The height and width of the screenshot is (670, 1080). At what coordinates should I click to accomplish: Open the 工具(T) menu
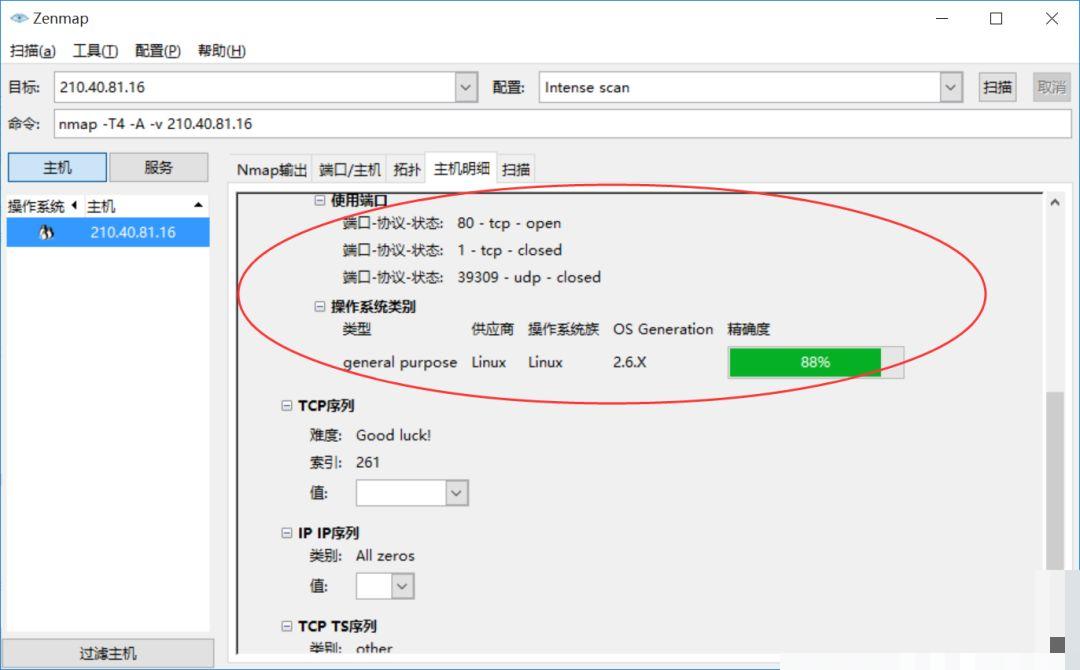tap(95, 51)
